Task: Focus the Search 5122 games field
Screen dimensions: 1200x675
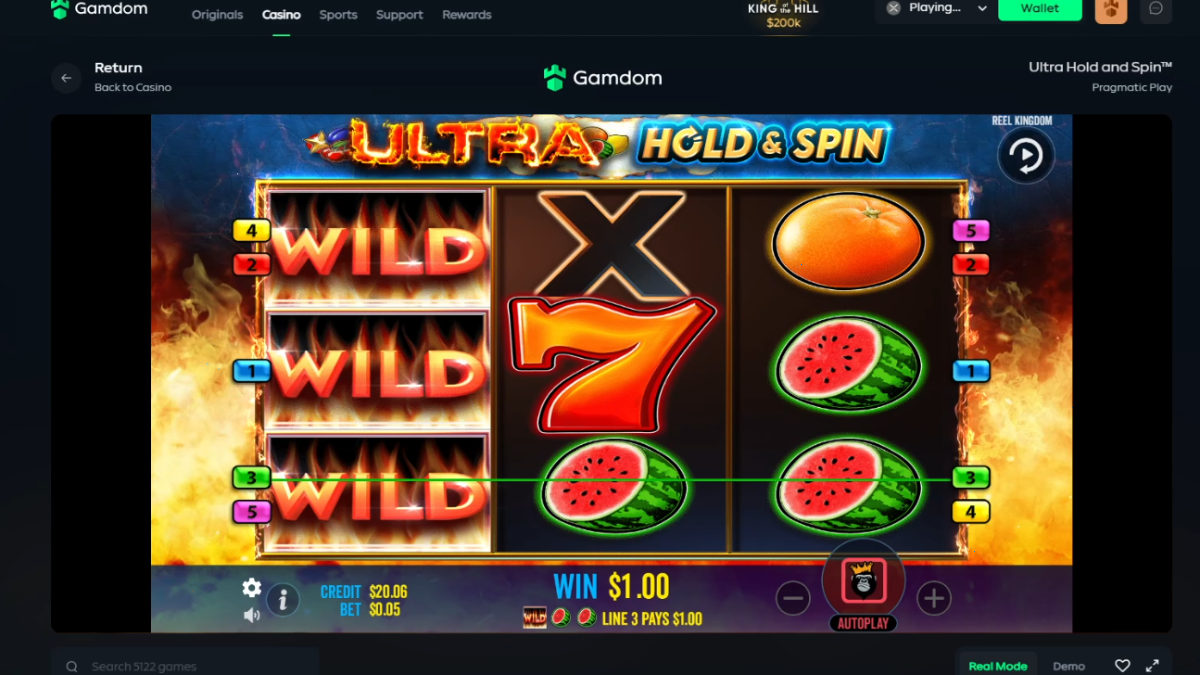Action: point(185,665)
